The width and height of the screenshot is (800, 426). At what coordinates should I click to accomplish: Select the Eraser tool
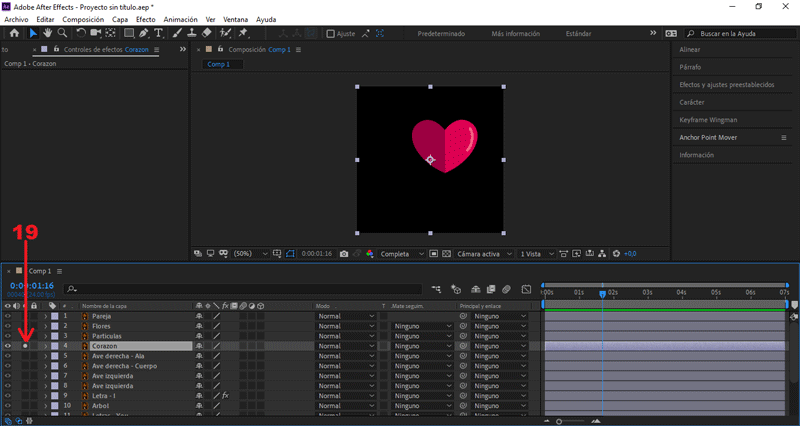click(206, 33)
